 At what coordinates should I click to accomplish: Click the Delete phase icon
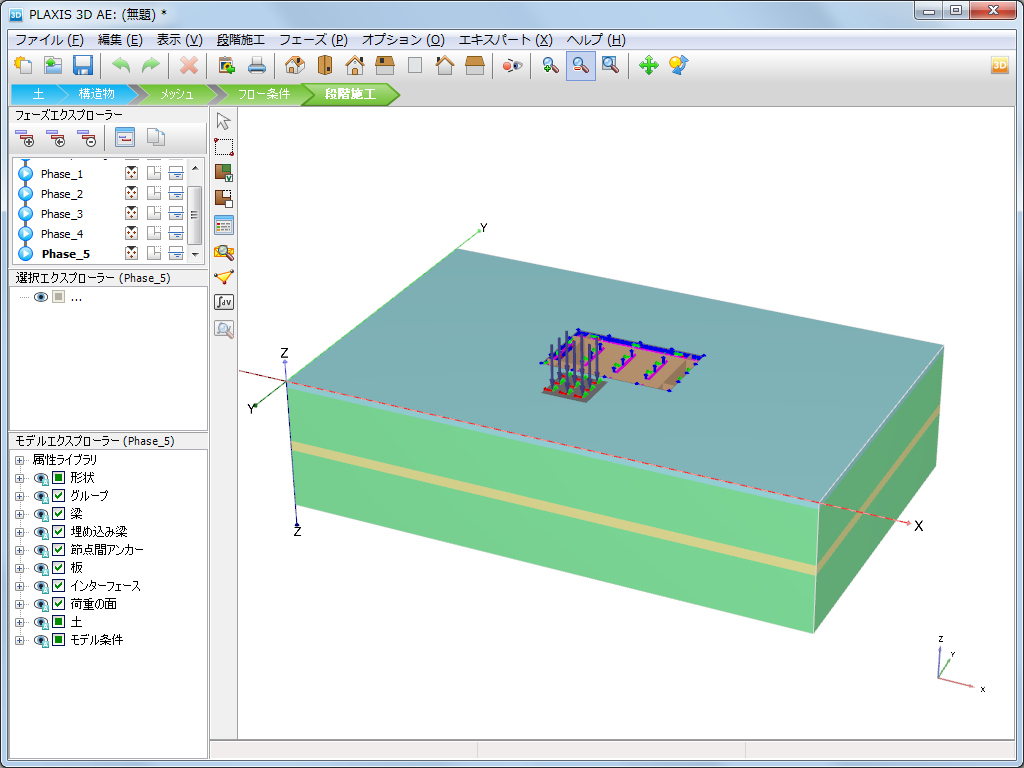coord(87,138)
